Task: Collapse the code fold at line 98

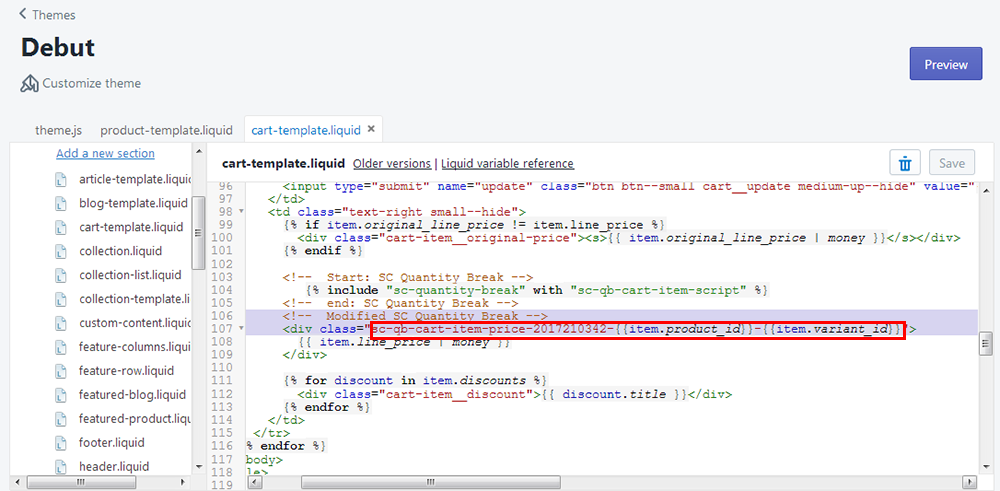Action: pos(240,212)
